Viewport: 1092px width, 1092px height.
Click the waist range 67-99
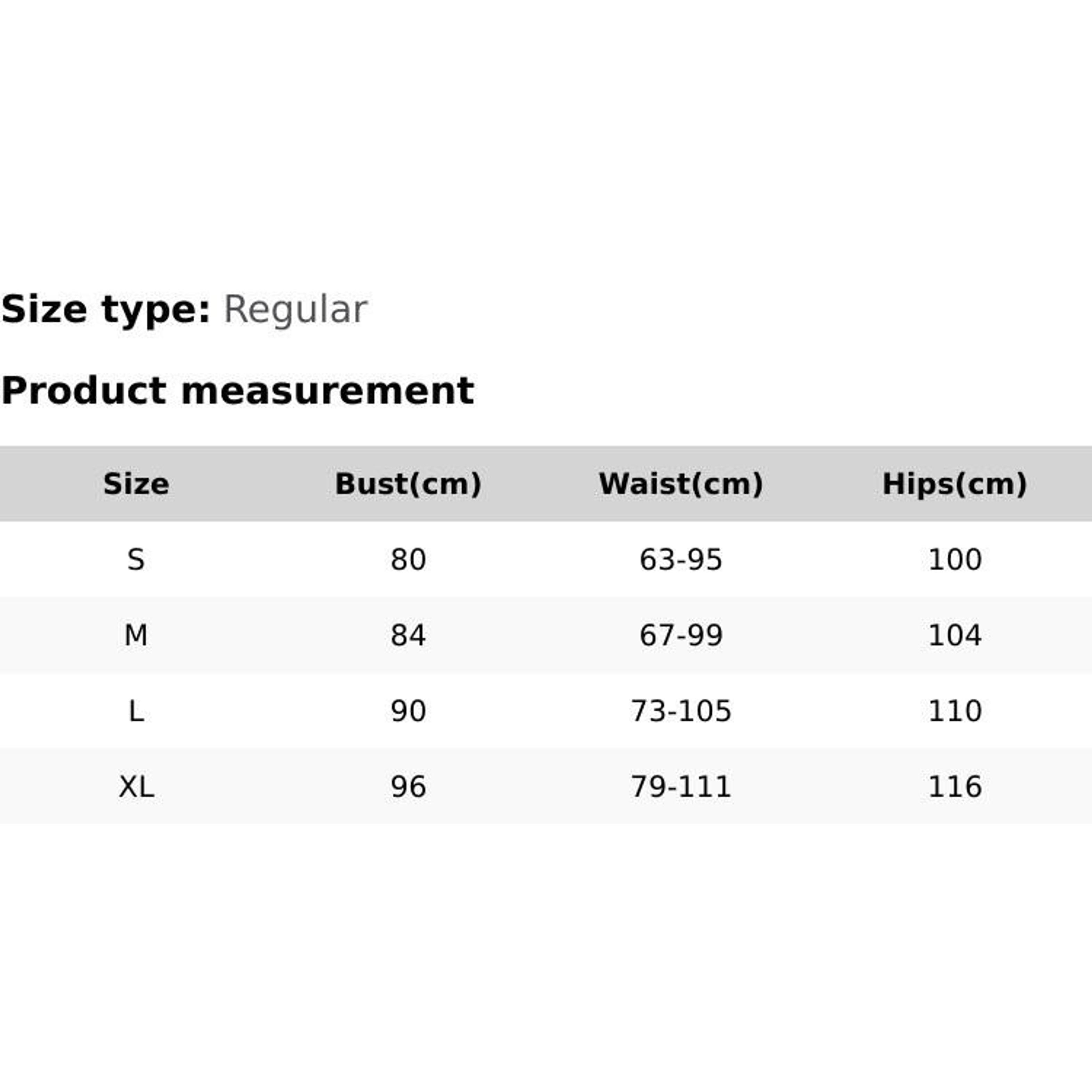pos(681,635)
